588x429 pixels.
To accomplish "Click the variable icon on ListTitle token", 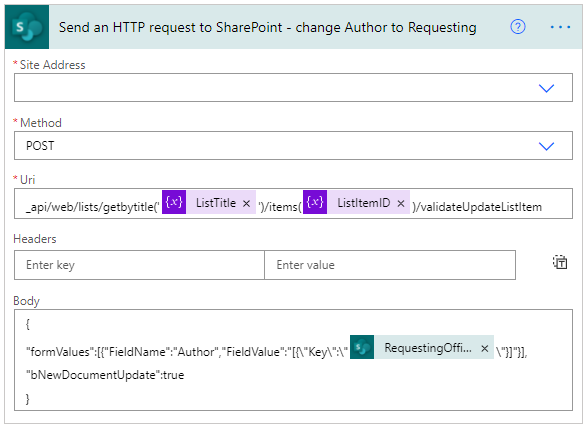I will click(174, 202).
